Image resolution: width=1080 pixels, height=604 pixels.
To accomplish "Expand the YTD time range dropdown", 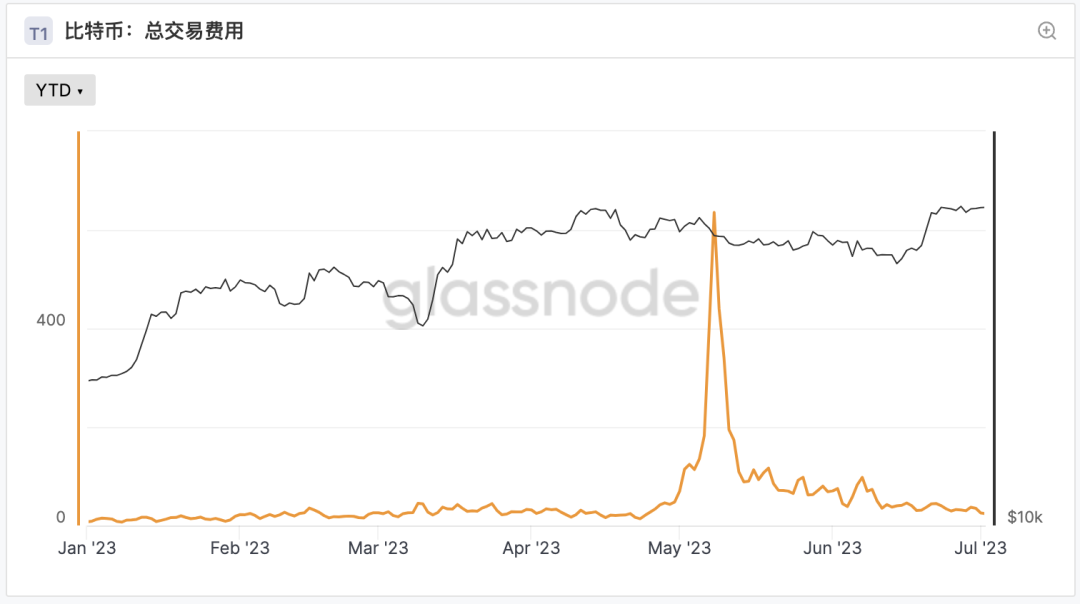I will pos(60,90).
